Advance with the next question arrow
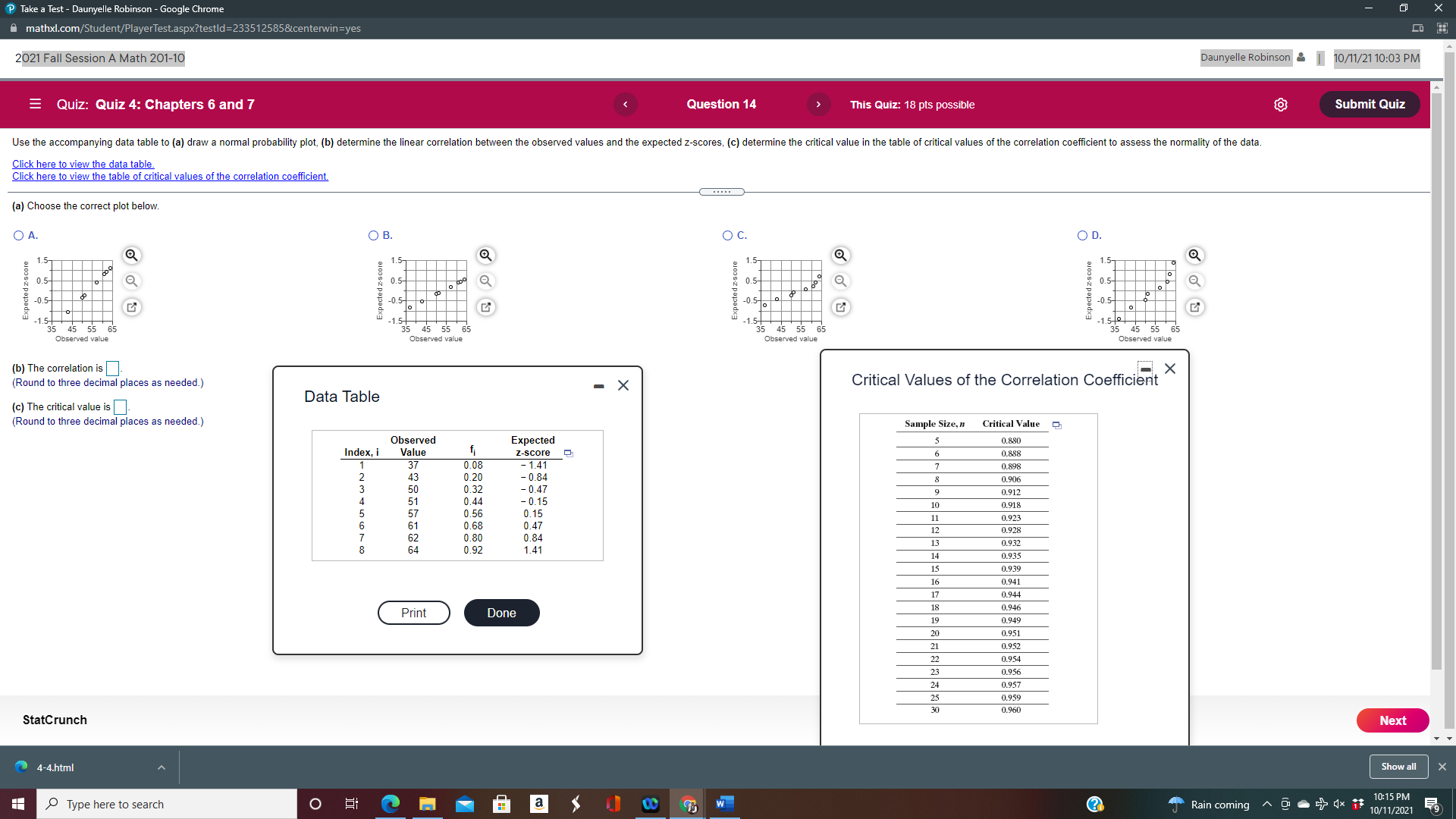 [x=818, y=105]
